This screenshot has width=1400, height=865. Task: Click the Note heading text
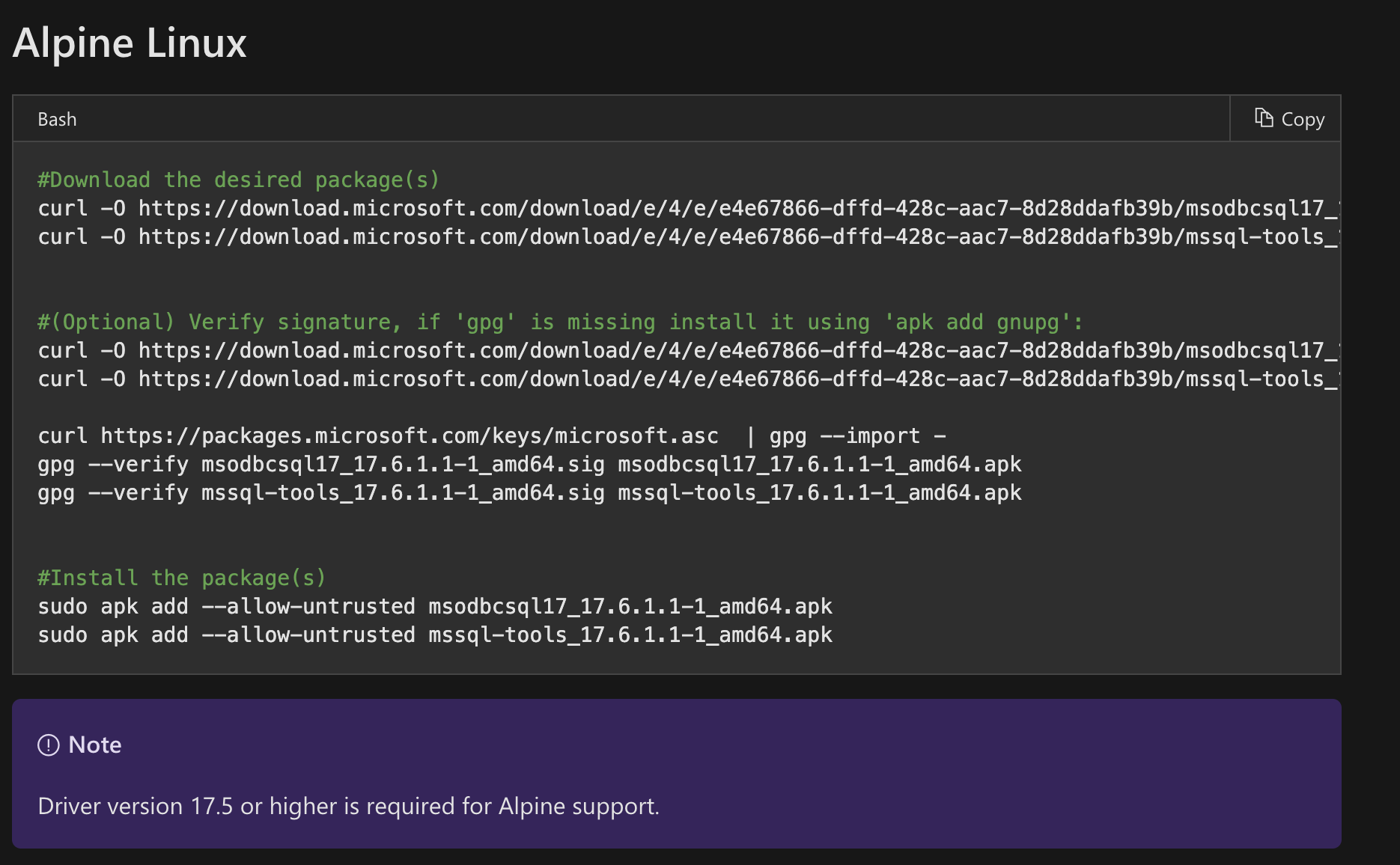pyautogui.click(x=95, y=745)
